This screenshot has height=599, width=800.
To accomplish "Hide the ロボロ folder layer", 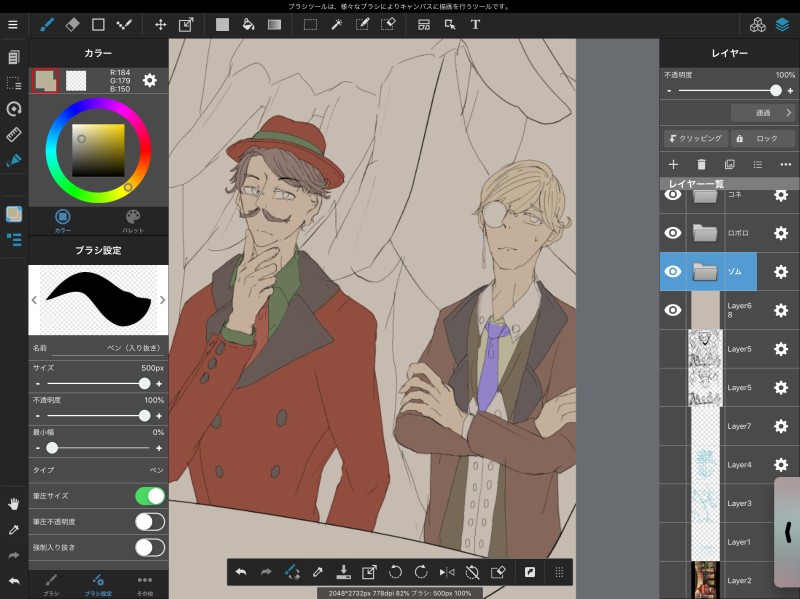I will [x=673, y=233].
